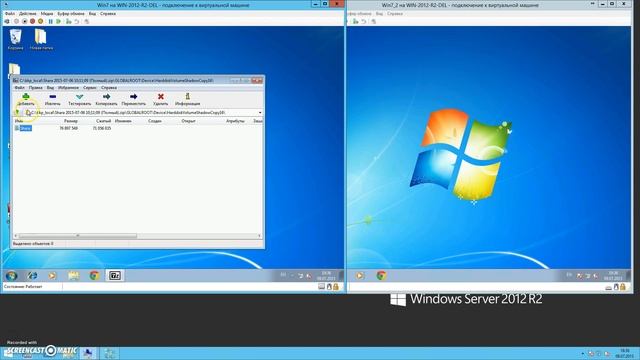Click the Revert icon in Win7 VM toolbar
This screenshot has height=360, width=640.
coord(77,21)
